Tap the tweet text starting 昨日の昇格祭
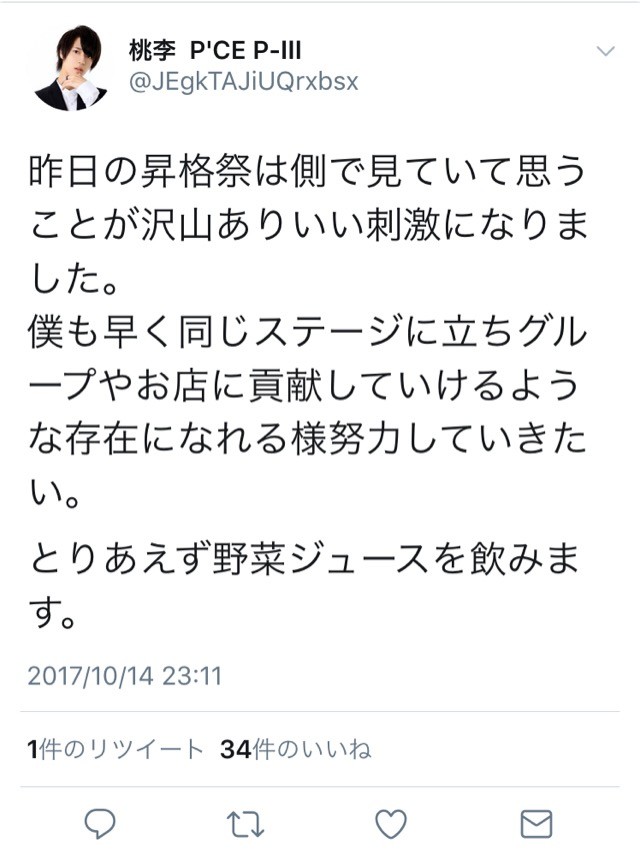The image size is (640, 855). (x=308, y=225)
